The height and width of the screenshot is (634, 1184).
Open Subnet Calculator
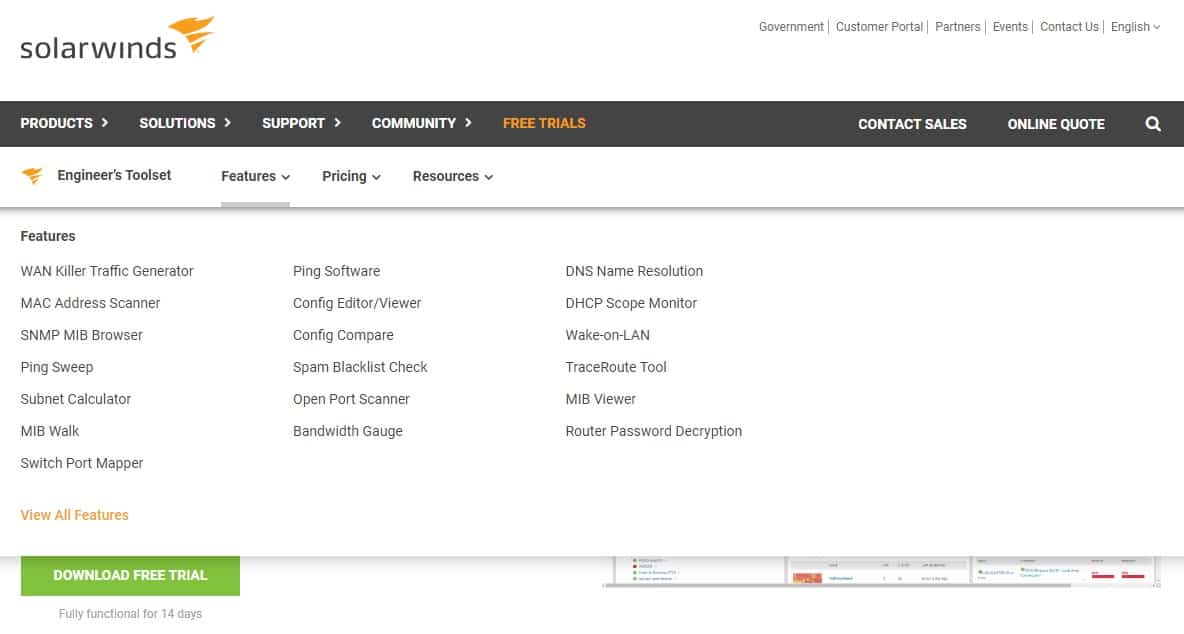pos(76,399)
